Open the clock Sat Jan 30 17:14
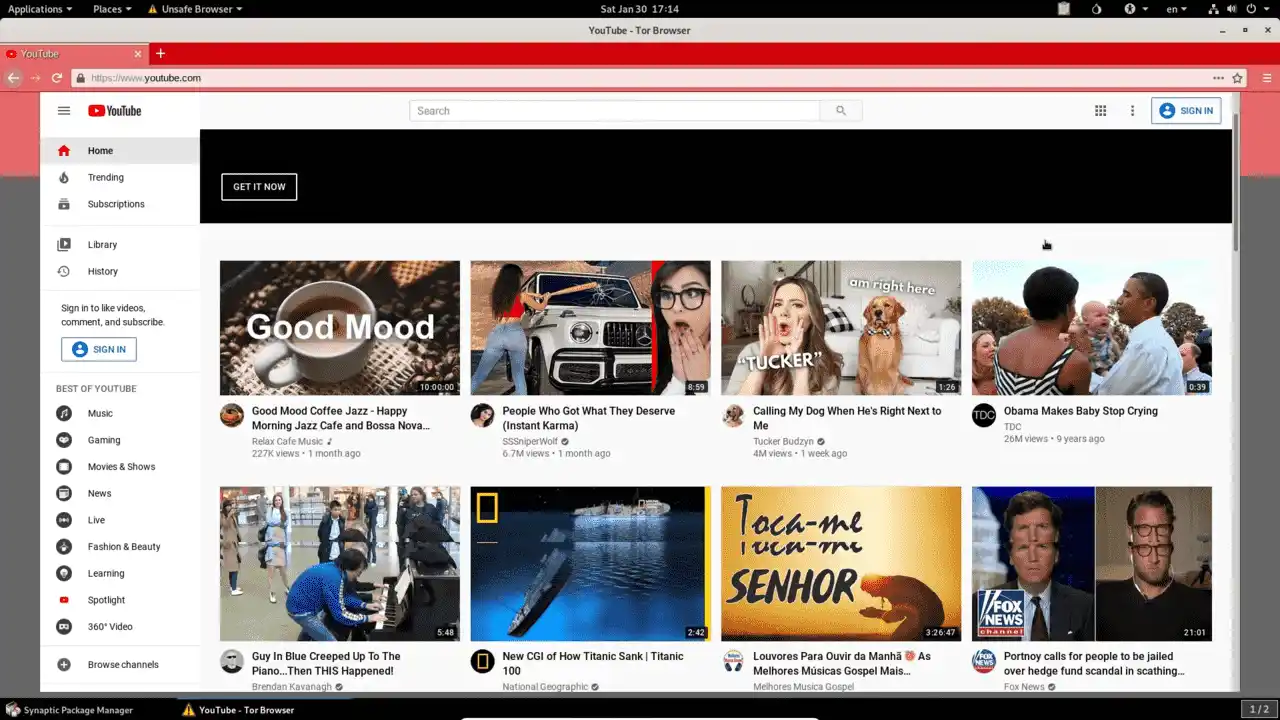The width and height of the screenshot is (1280, 720). tap(639, 9)
